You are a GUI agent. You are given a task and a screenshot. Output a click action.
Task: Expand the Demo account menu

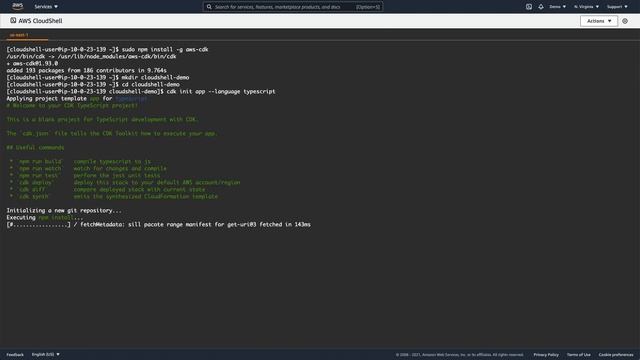[558, 7]
